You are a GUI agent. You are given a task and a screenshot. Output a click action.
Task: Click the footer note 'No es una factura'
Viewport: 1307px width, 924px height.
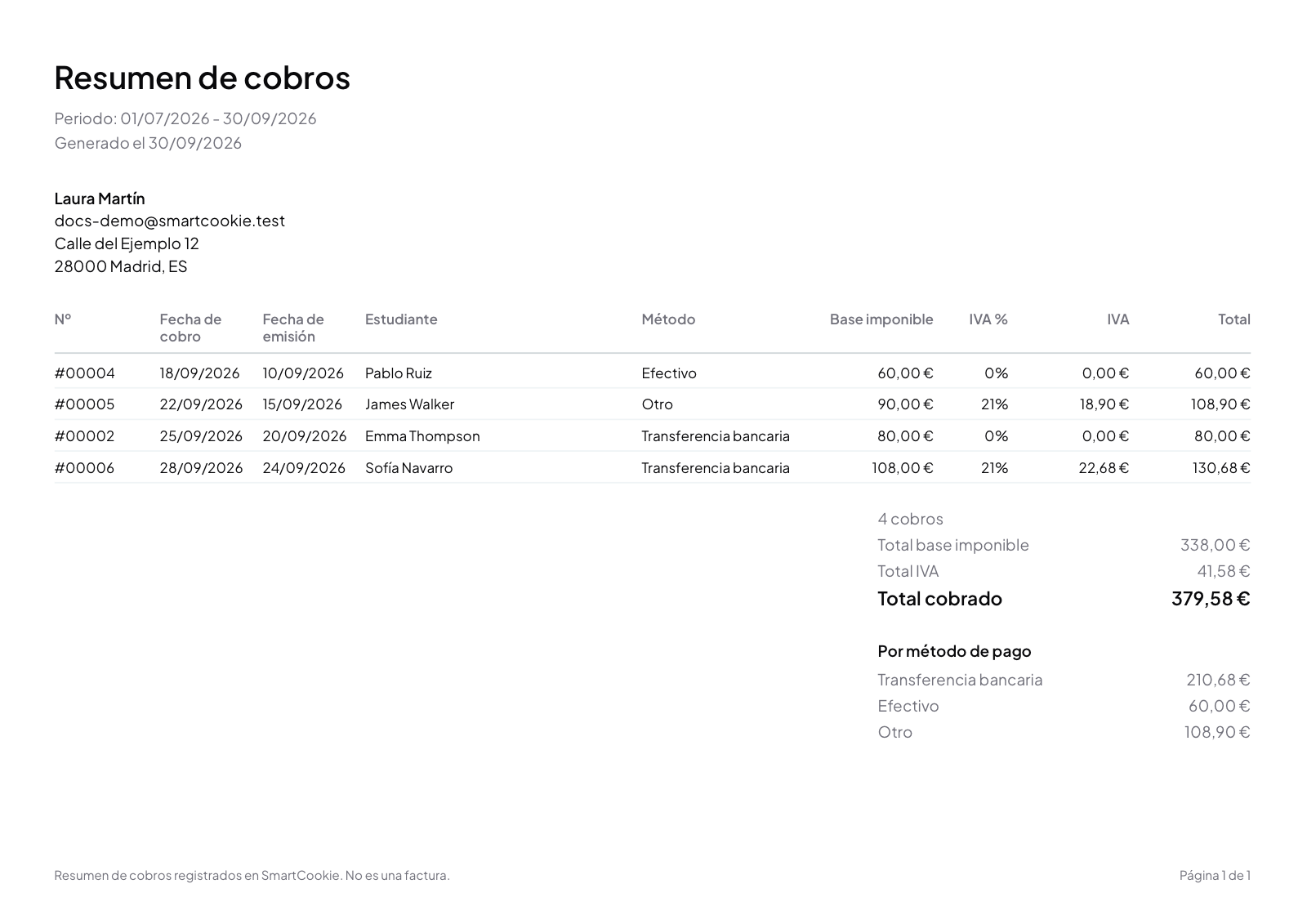[397, 876]
